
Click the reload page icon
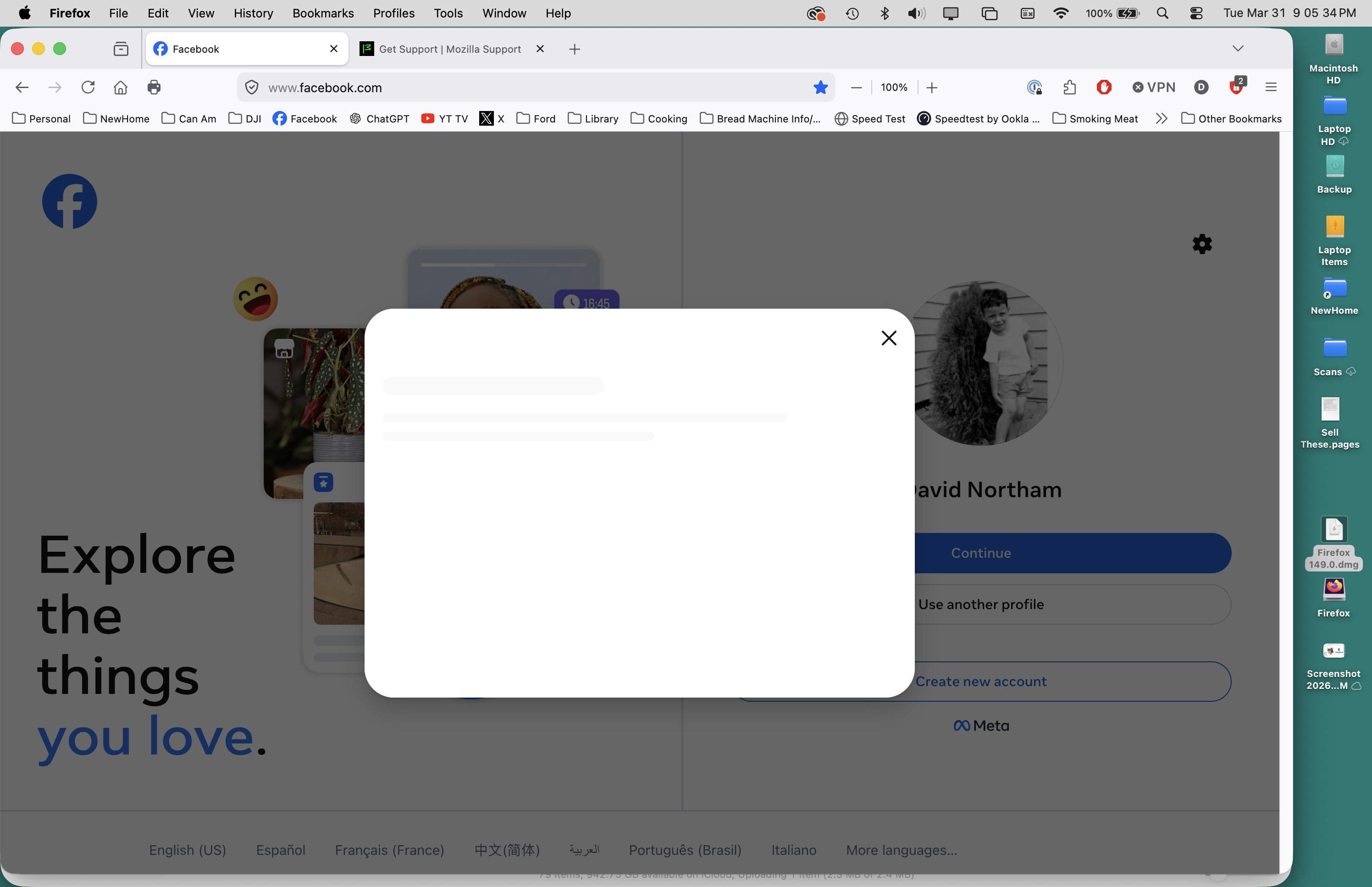pyautogui.click(x=88, y=88)
